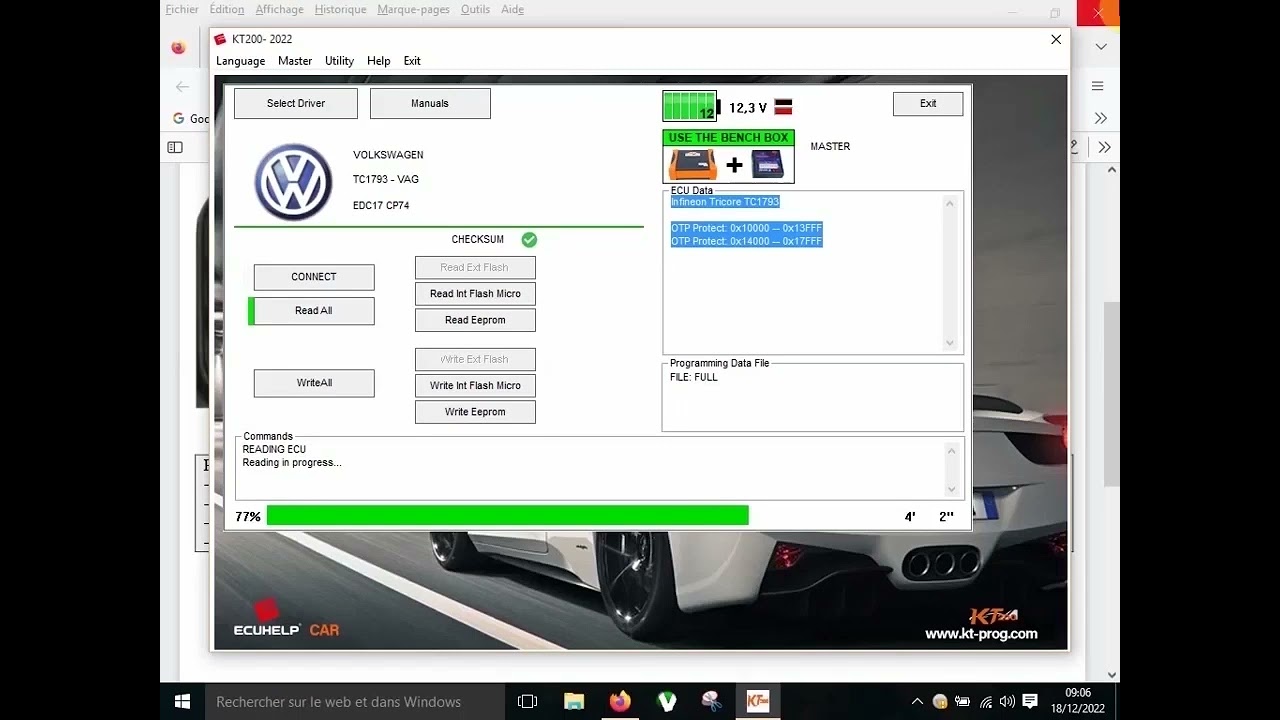Click the Commands box scroll down arrow

[951, 489]
